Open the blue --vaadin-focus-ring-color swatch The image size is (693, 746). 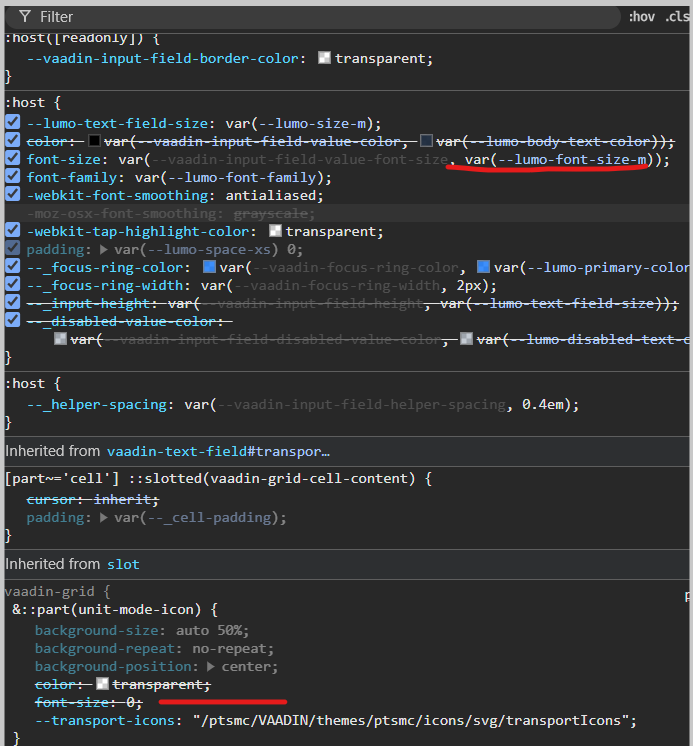[x=210, y=268]
